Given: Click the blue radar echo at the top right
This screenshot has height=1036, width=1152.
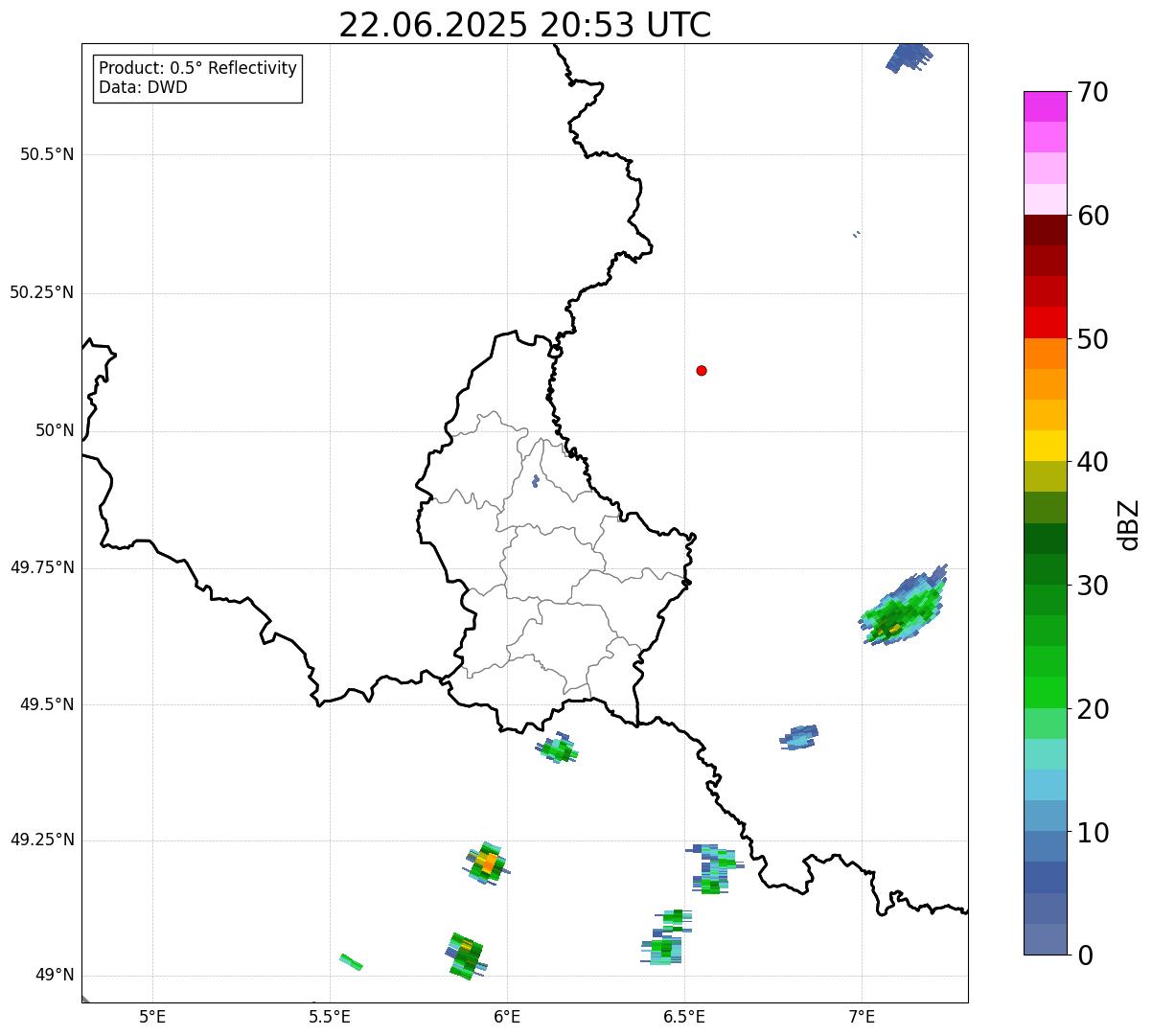Looking at the screenshot, I should coord(909,57).
